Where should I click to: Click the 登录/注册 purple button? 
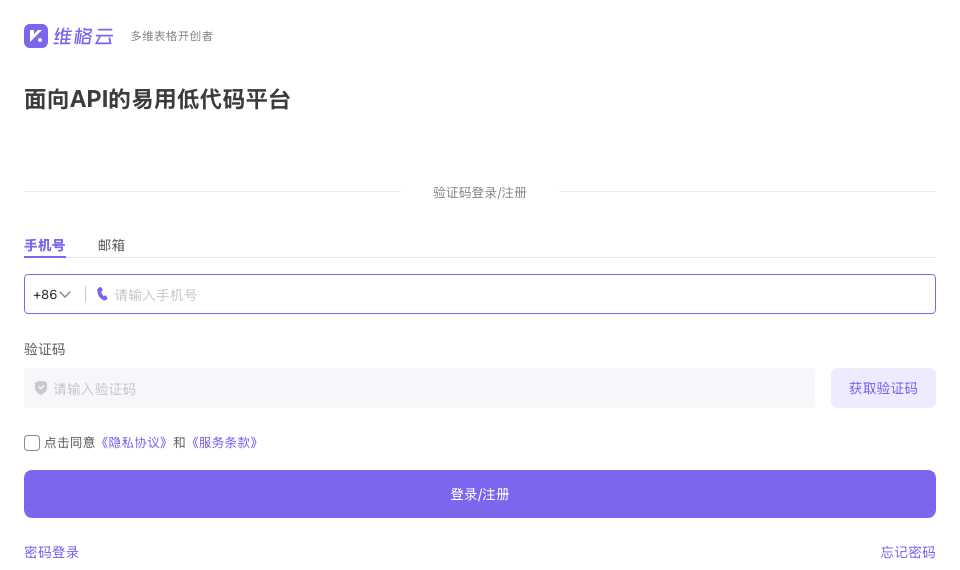480,494
